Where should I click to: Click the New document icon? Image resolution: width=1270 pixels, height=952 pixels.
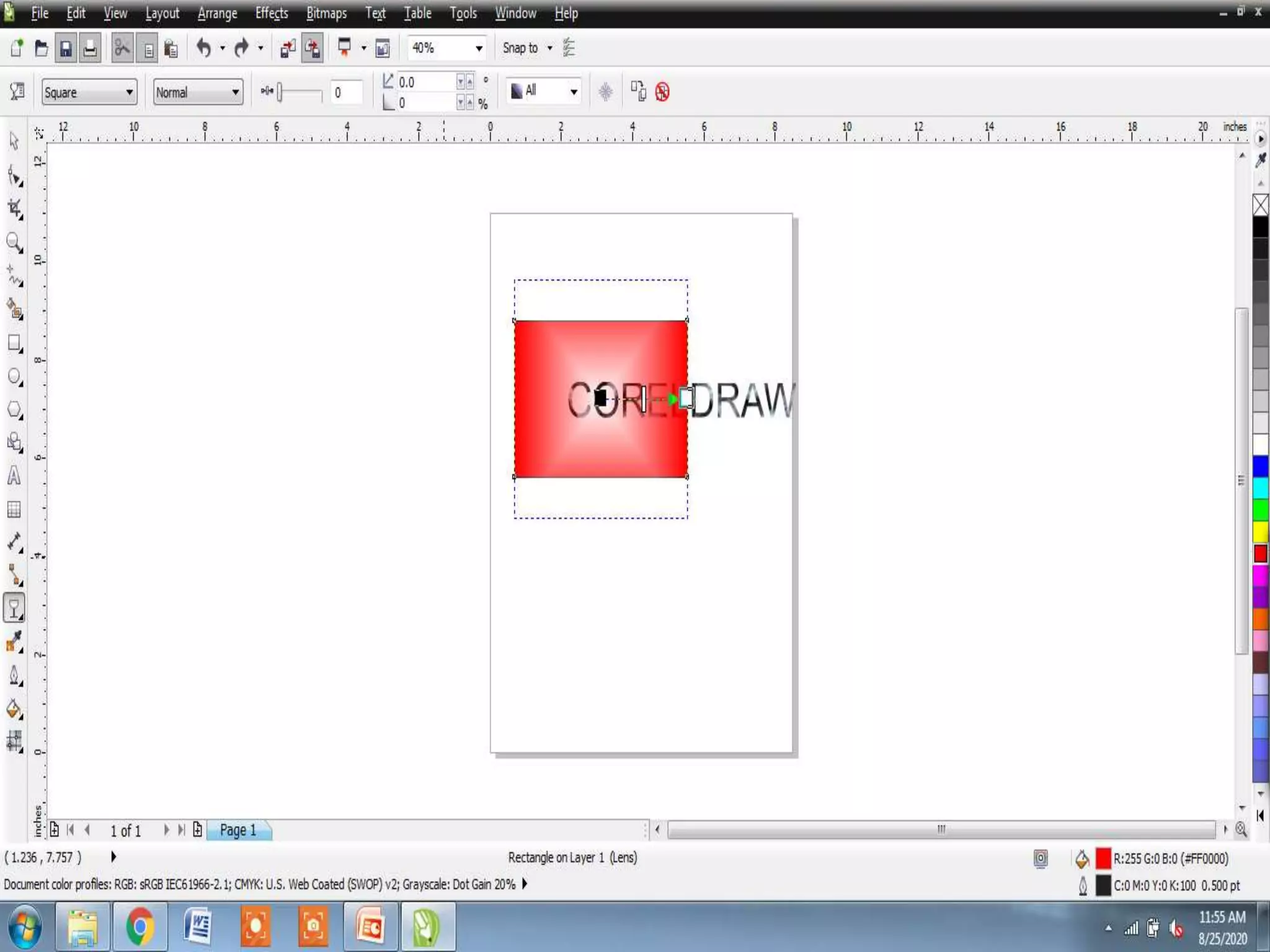(17, 48)
